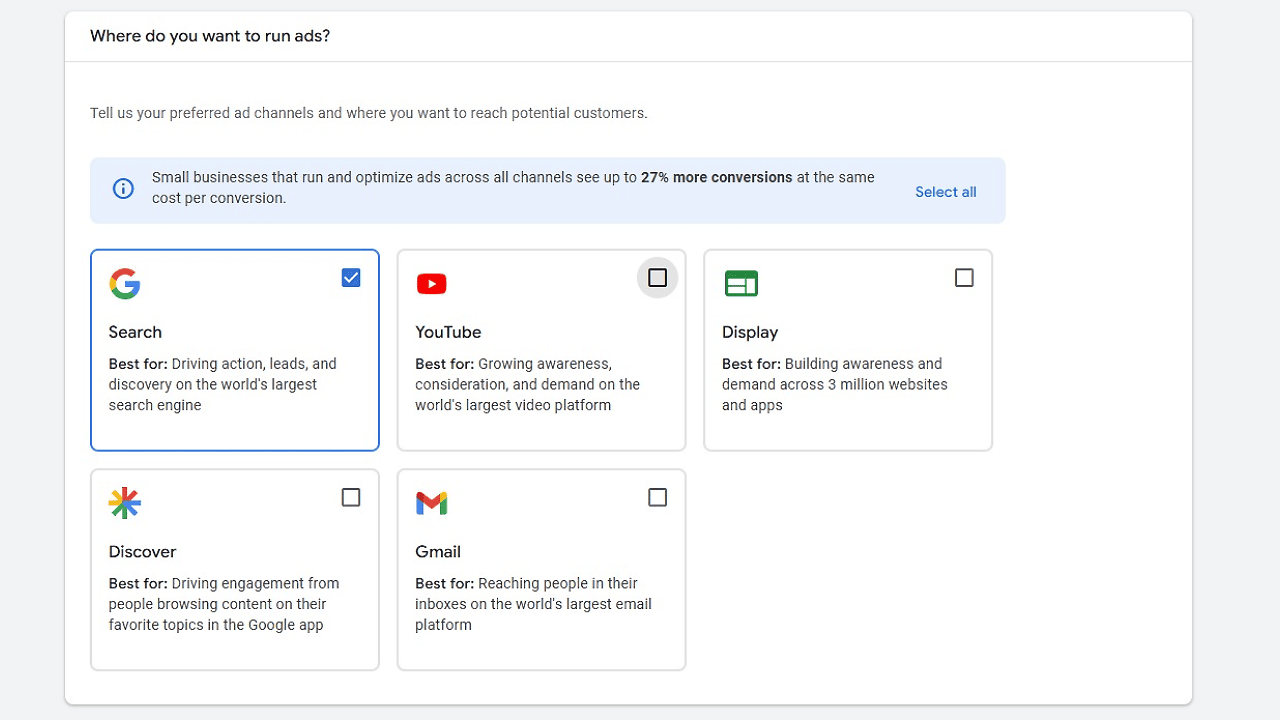1280x720 pixels.
Task: Enable the YouTube channel checkbox
Action: pos(657,278)
